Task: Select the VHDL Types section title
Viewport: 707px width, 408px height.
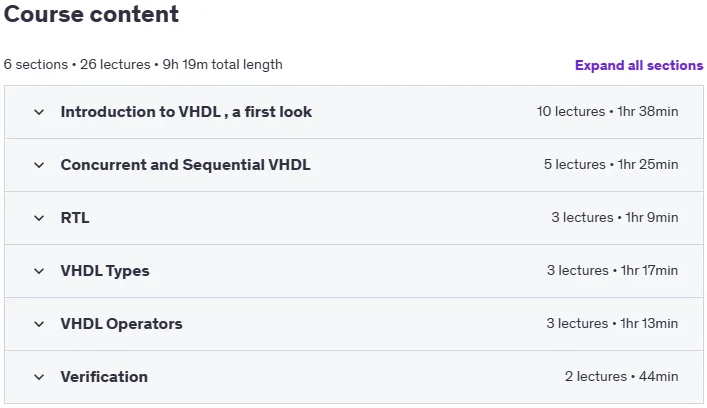Action: coord(105,271)
